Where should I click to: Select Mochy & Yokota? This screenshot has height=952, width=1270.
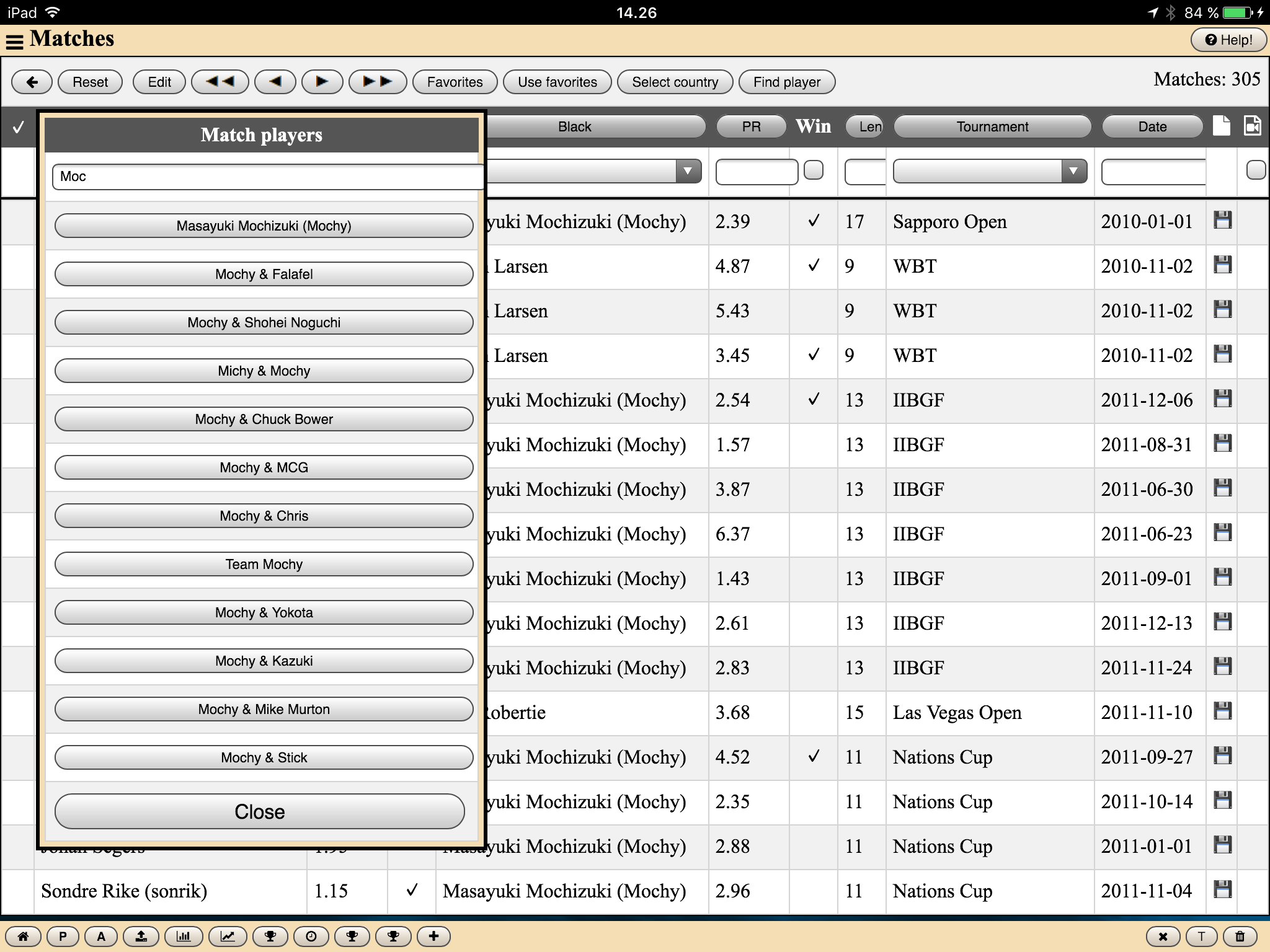coord(264,612)
